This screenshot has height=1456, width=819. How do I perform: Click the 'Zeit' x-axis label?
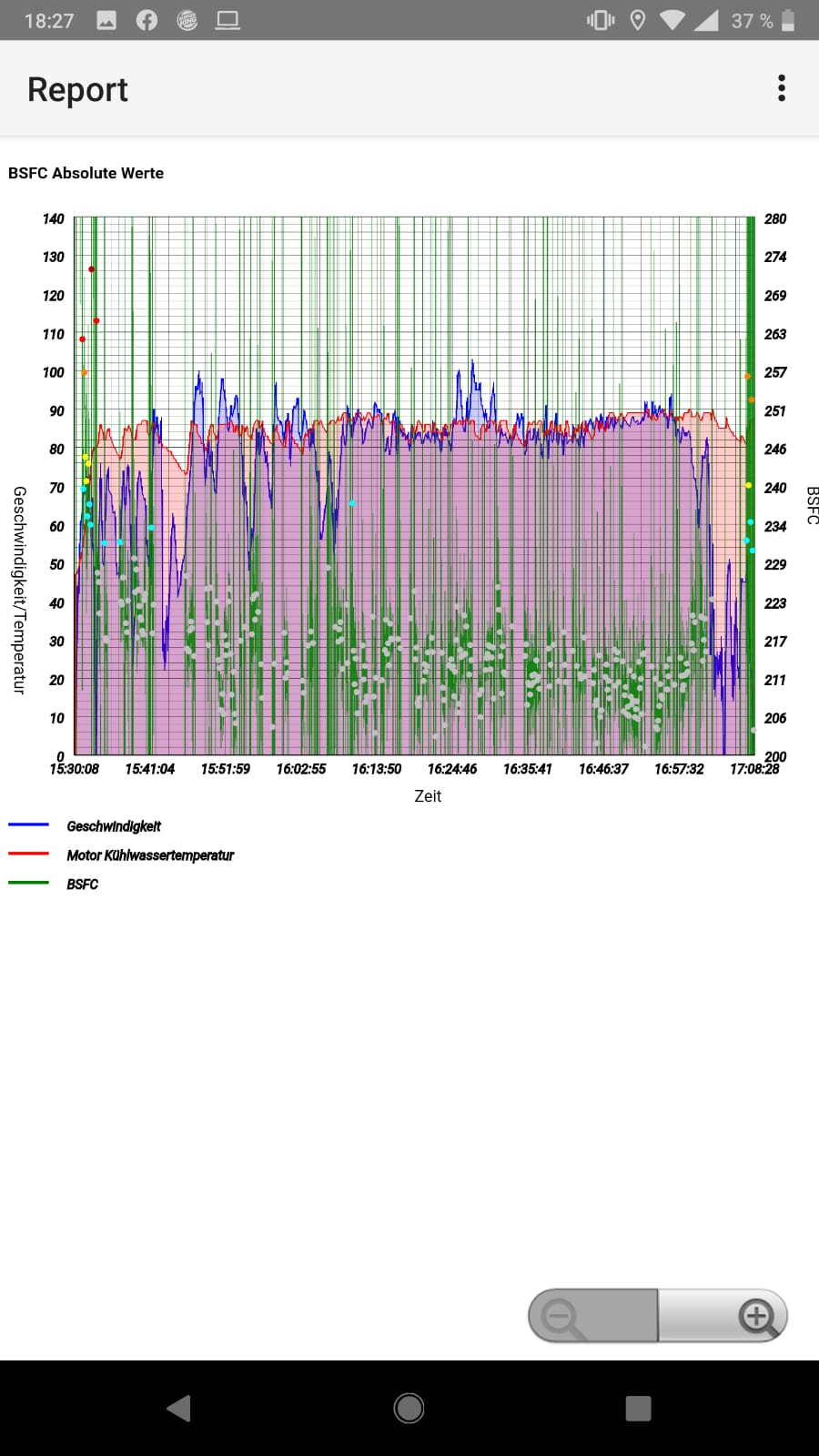[428, 796]
